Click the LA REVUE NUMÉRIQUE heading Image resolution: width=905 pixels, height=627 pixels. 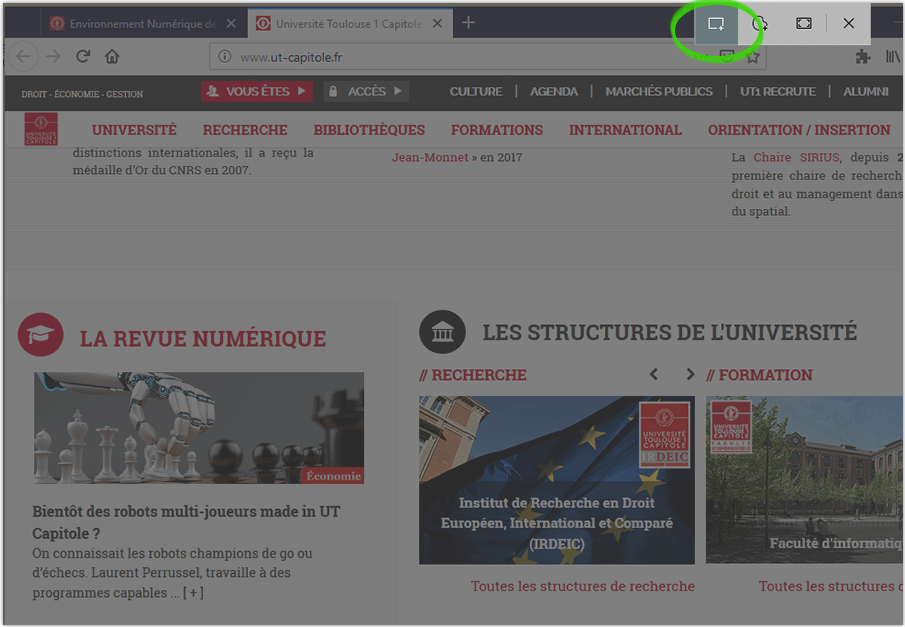pos(203,338)
